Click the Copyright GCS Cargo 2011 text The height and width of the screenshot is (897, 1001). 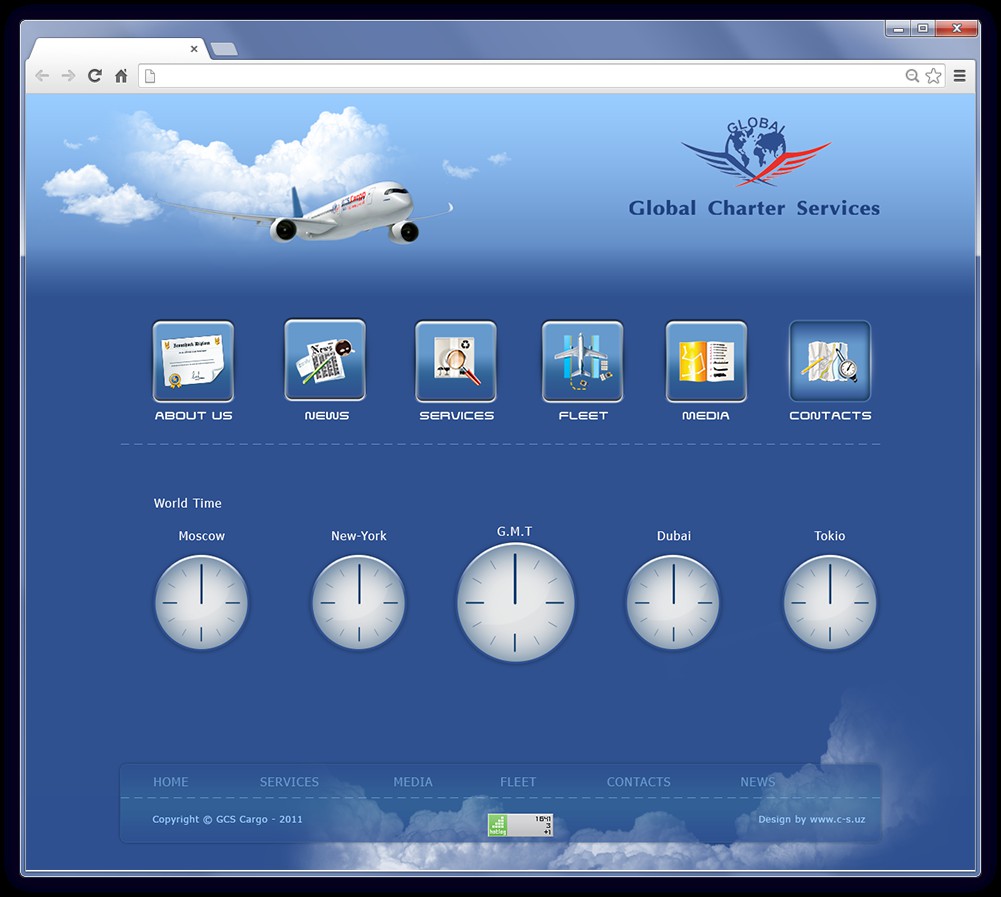[x=227, y=819]
